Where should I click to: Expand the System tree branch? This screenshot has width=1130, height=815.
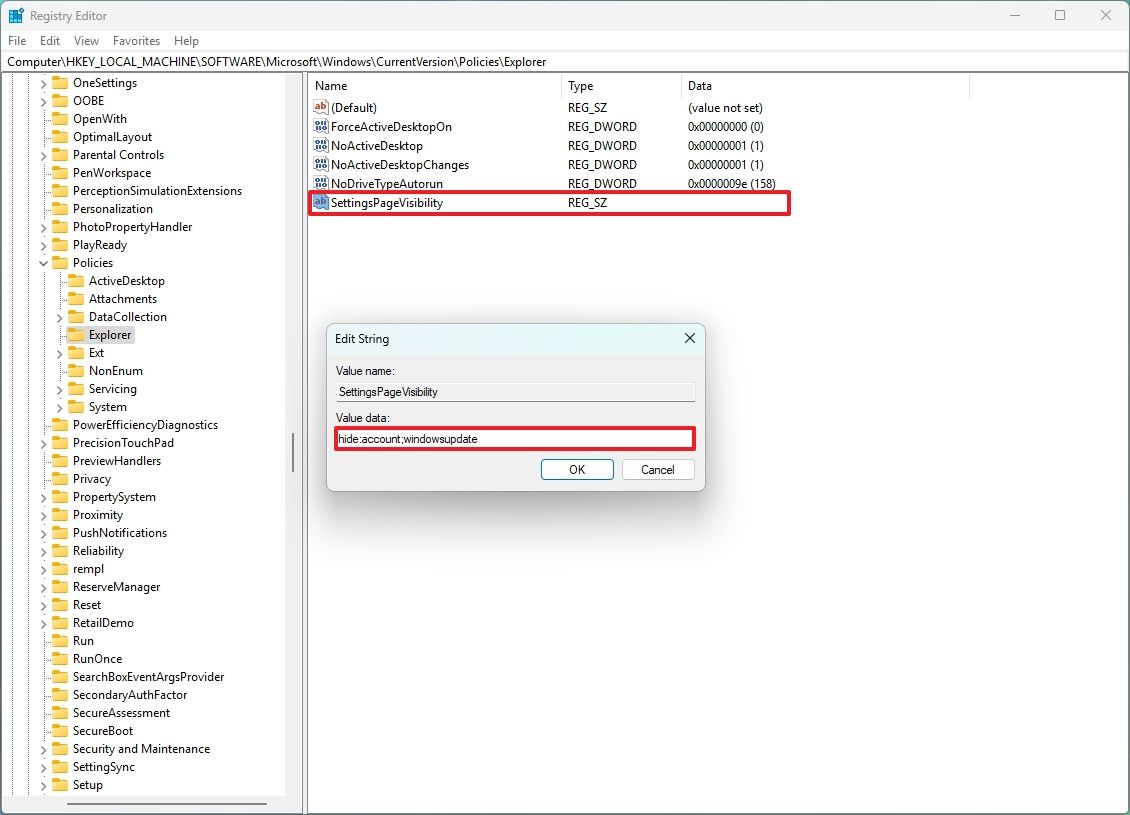click(x=60, y=407)
